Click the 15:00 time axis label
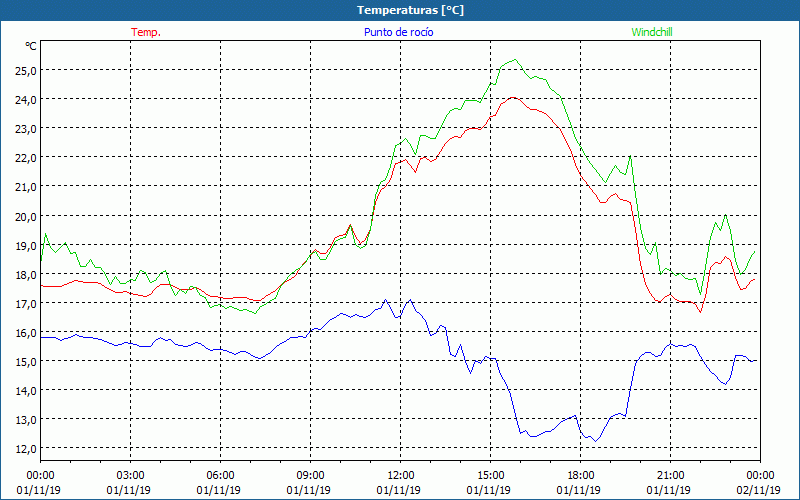Screen dimensions: 800x500 pos(490,476)
